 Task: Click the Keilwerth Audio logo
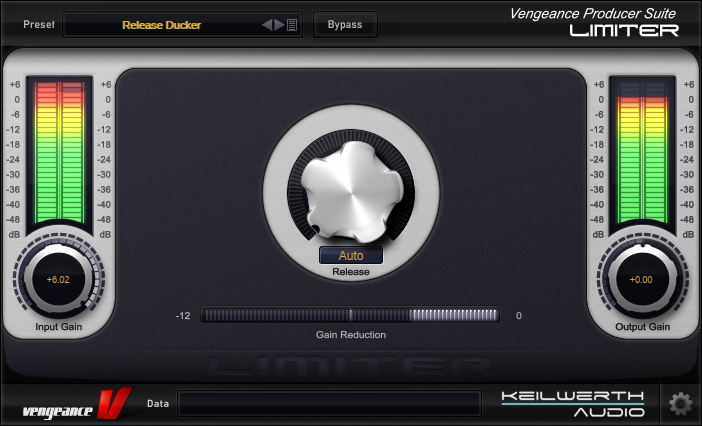click(572, 403)
